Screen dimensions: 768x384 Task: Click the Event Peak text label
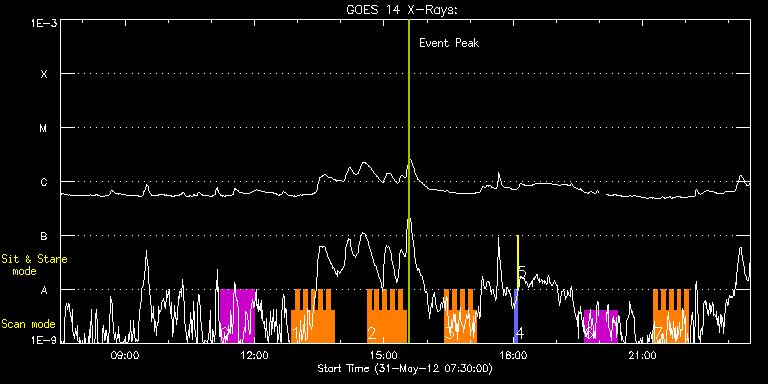coord(449,43)
